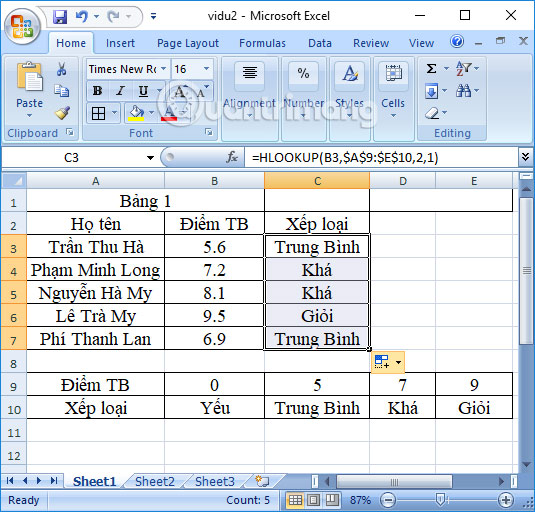Open borders dropdown arrow
The image size is (535, 512).
coord(114,113)
